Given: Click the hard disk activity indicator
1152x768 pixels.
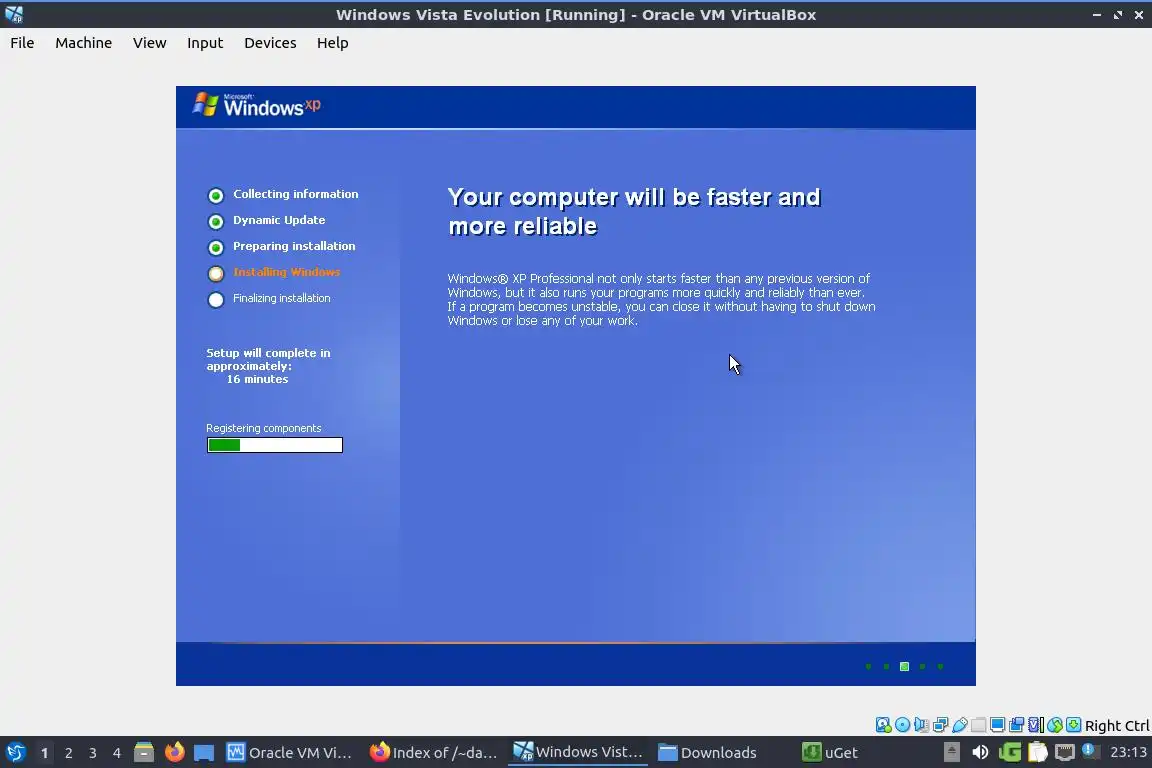Looking at the screenshot, I should tap(883, 725).
